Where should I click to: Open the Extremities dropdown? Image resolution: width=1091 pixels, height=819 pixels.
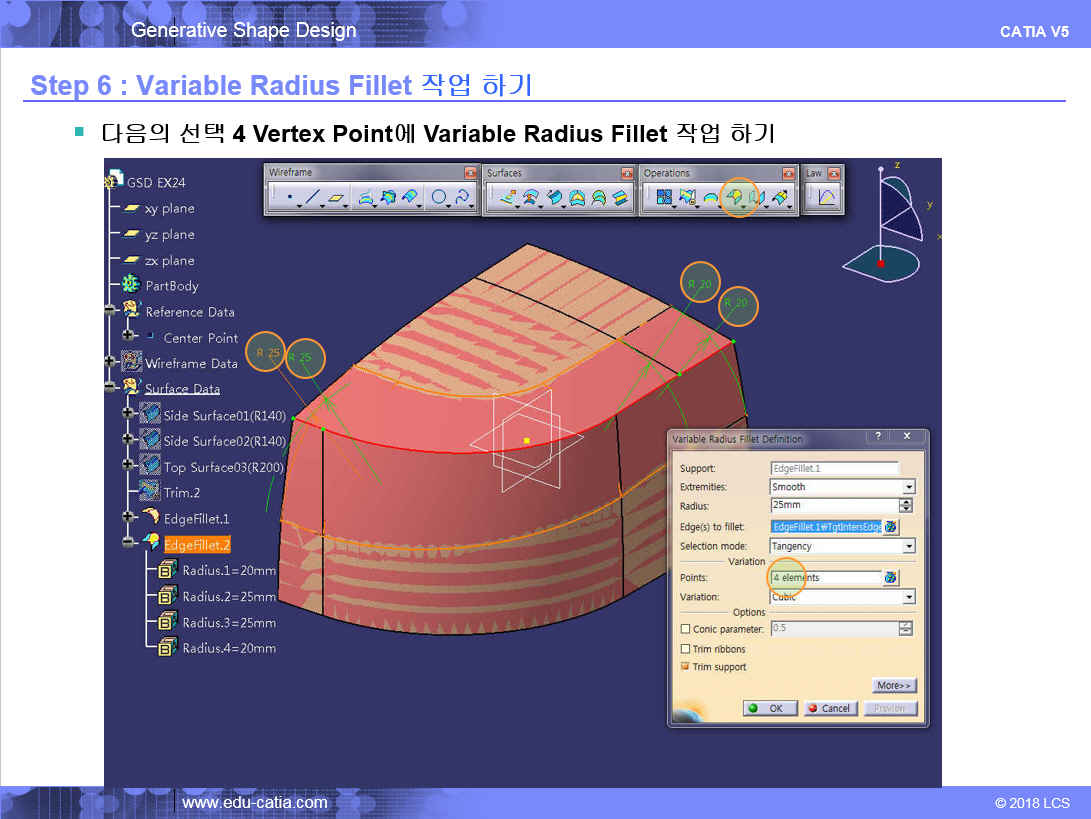[x=908, y=487]
